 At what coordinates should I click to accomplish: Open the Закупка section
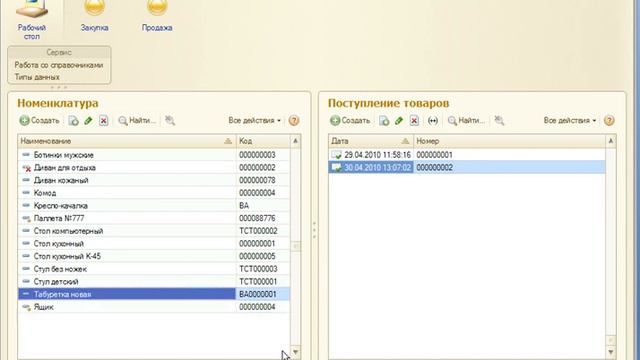pyautogui.click(x=94, y=17)
